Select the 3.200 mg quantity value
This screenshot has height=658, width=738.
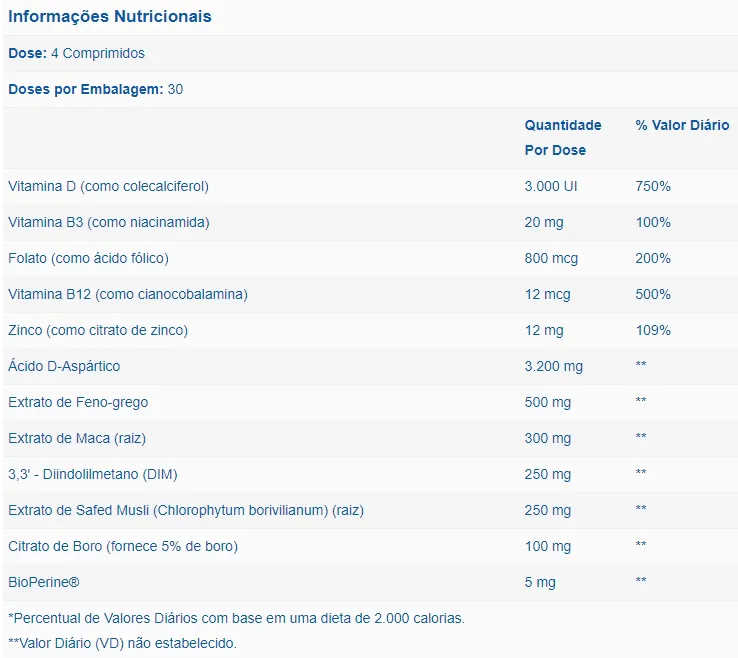pyautogui.click(x=553, y=366)
